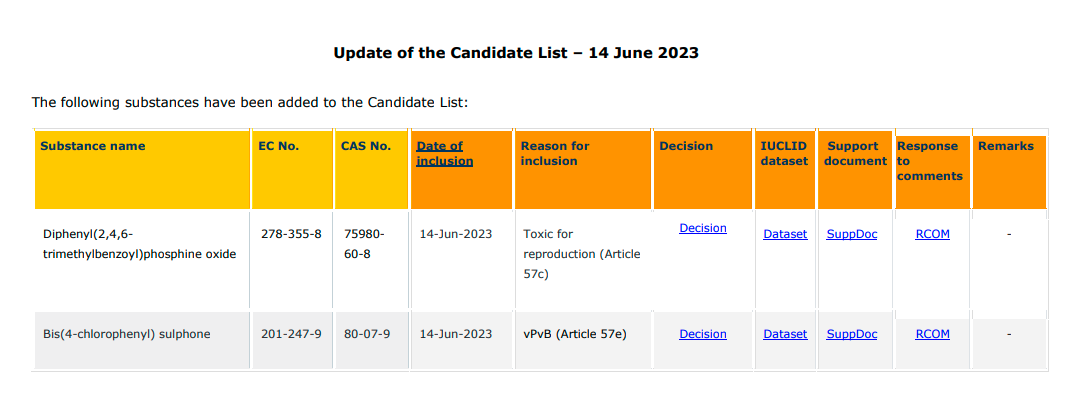Click 'Toxic for reproduction (Article 57c)' cell

(x=581, y=254)
